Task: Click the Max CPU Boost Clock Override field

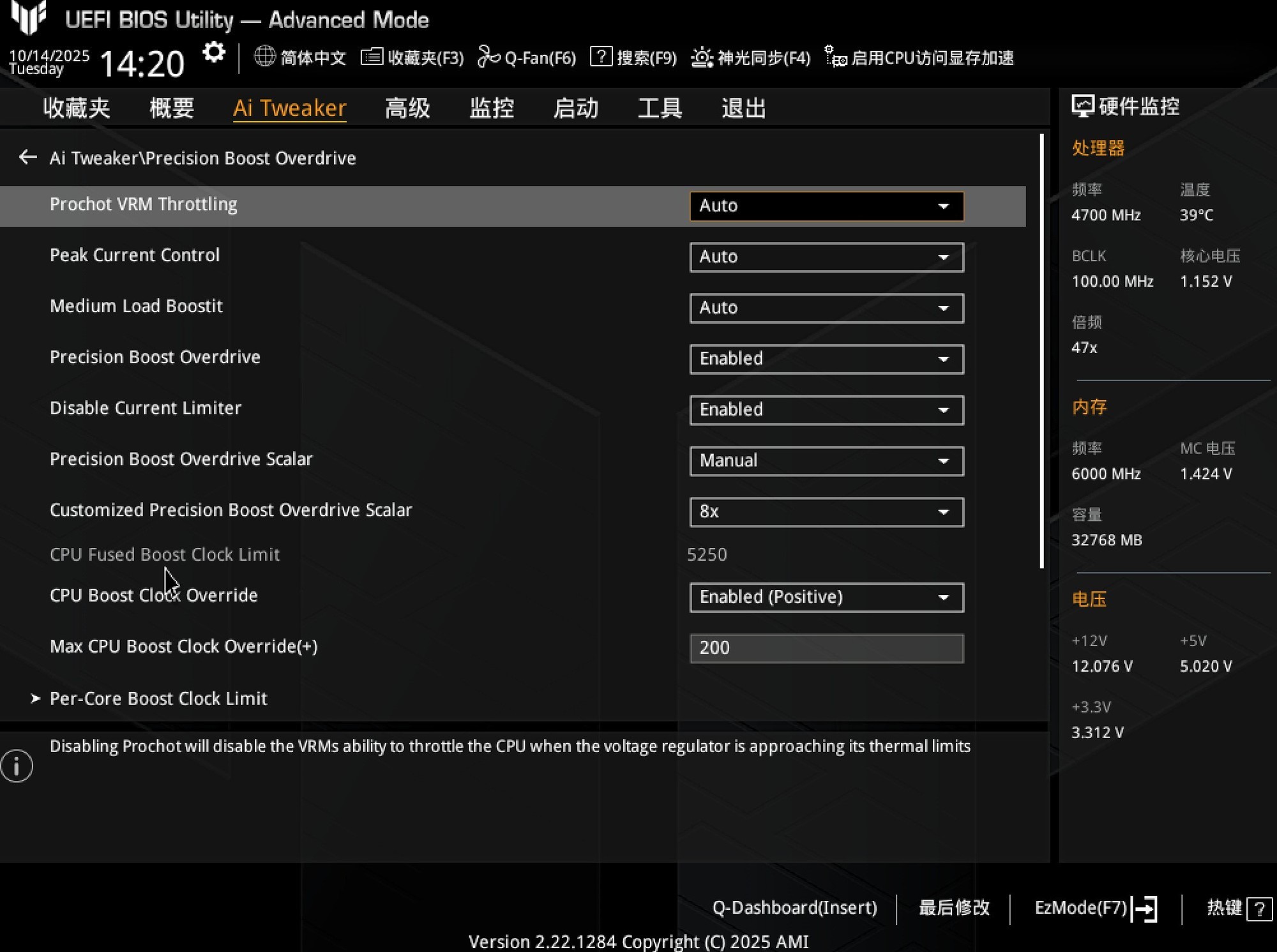Action: tap(826, 648)
